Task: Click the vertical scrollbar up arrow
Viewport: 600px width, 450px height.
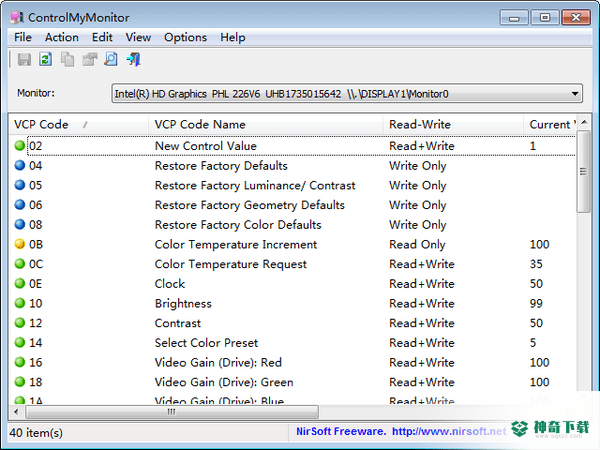Action: tap(584, 122)
